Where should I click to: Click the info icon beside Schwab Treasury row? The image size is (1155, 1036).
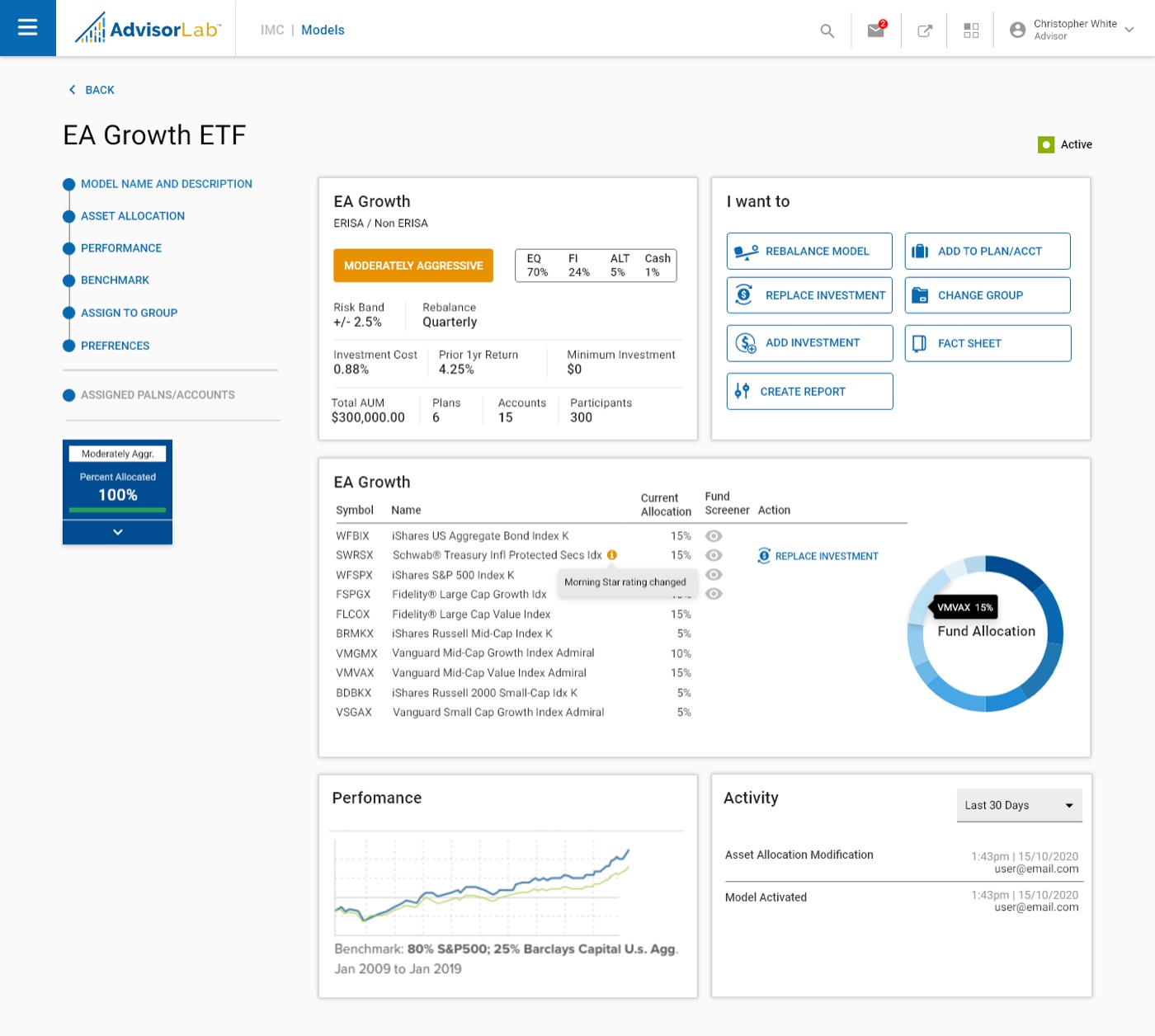(612, 555)
